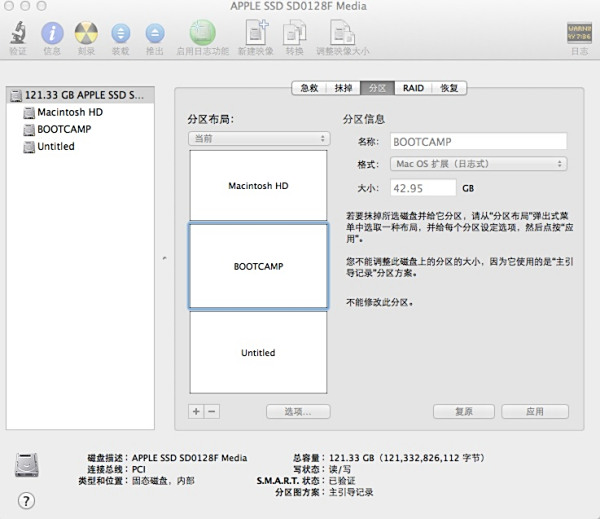600x519 pixels.
Task: Click the window title APPLE SSD SD0128F Media
Action: click(298, 6)
